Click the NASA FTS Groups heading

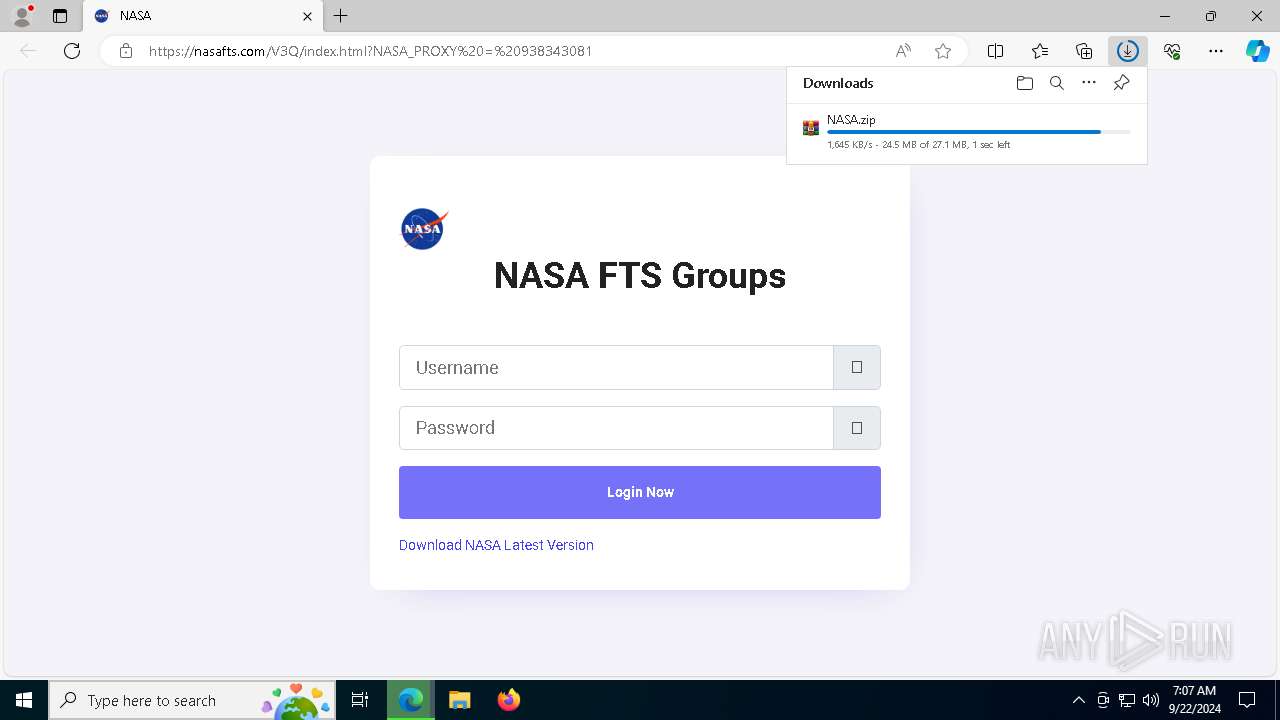[640, 276]
